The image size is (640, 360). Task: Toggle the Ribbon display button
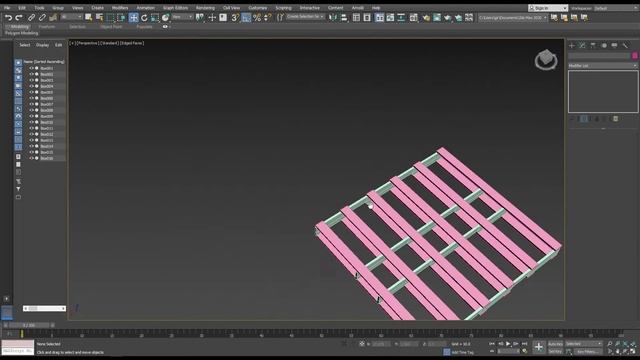click(379, 18)
